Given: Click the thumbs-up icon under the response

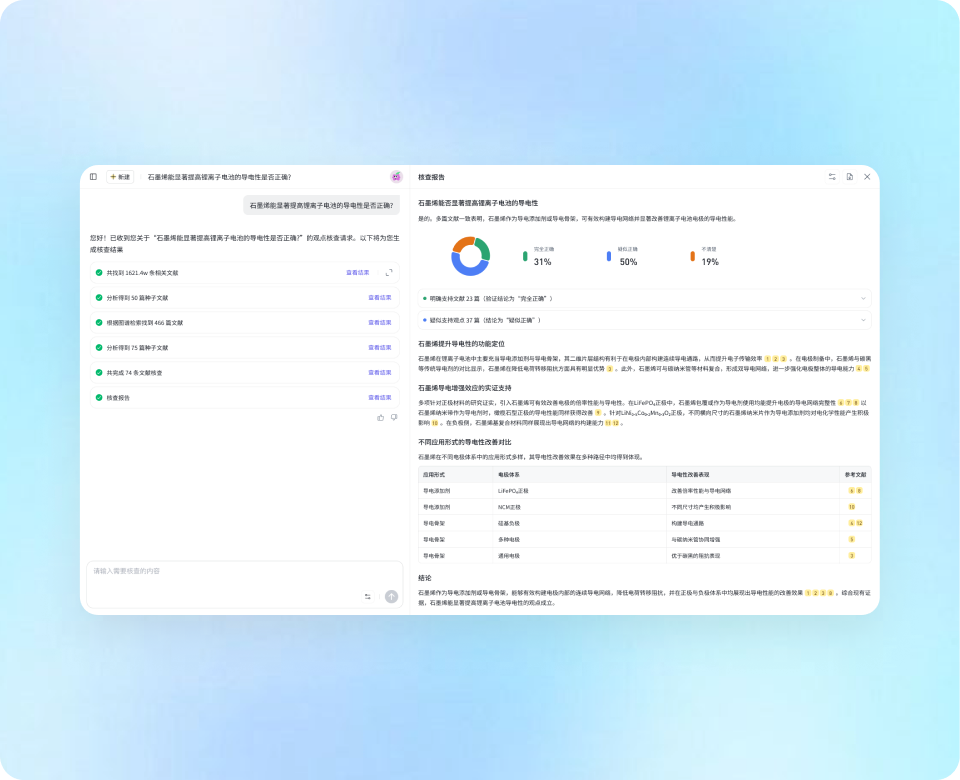Looking at the screenshot, I should [x=381, y=418].
